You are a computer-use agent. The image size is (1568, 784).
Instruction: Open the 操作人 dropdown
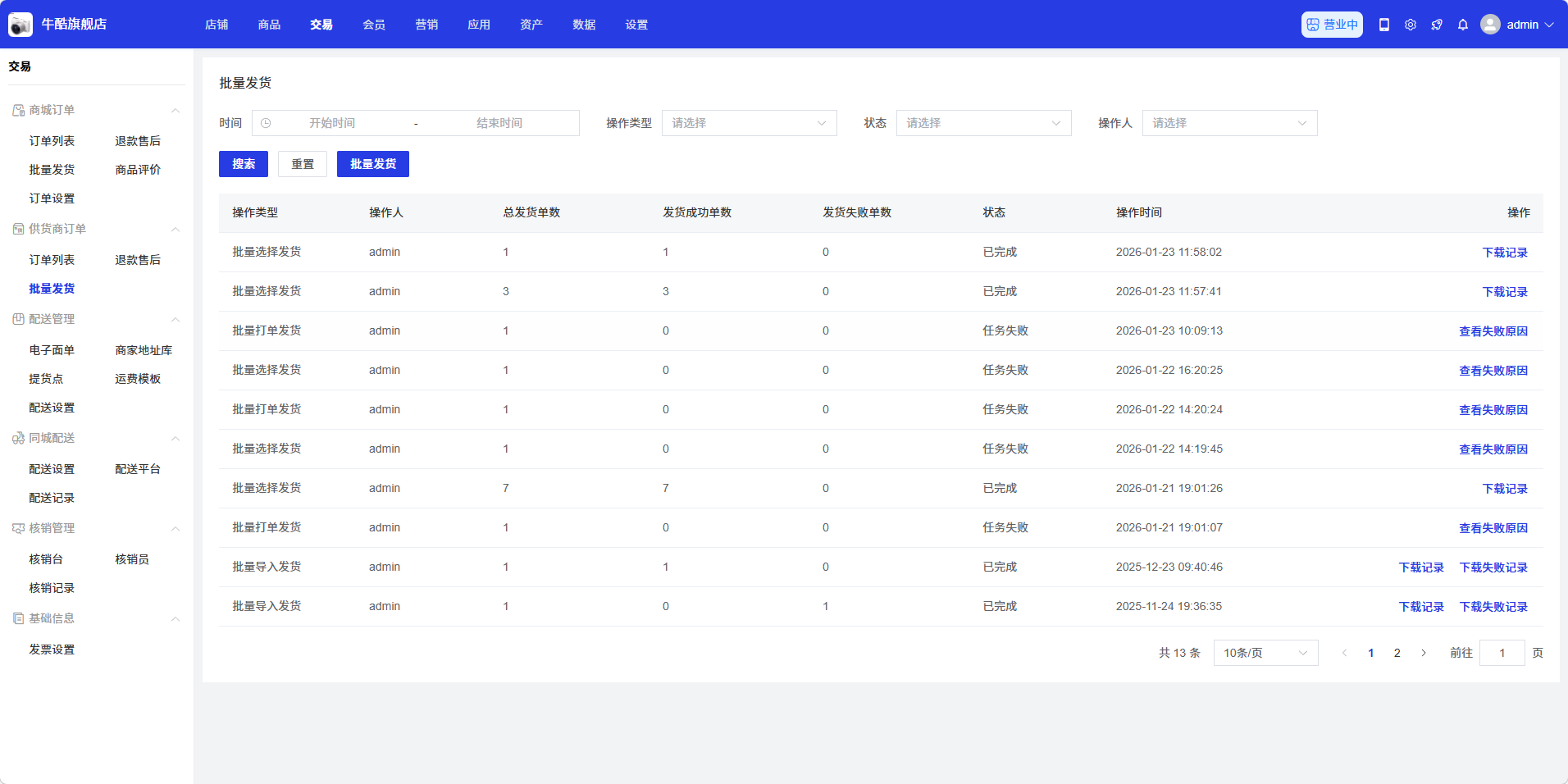point(1228,123)
